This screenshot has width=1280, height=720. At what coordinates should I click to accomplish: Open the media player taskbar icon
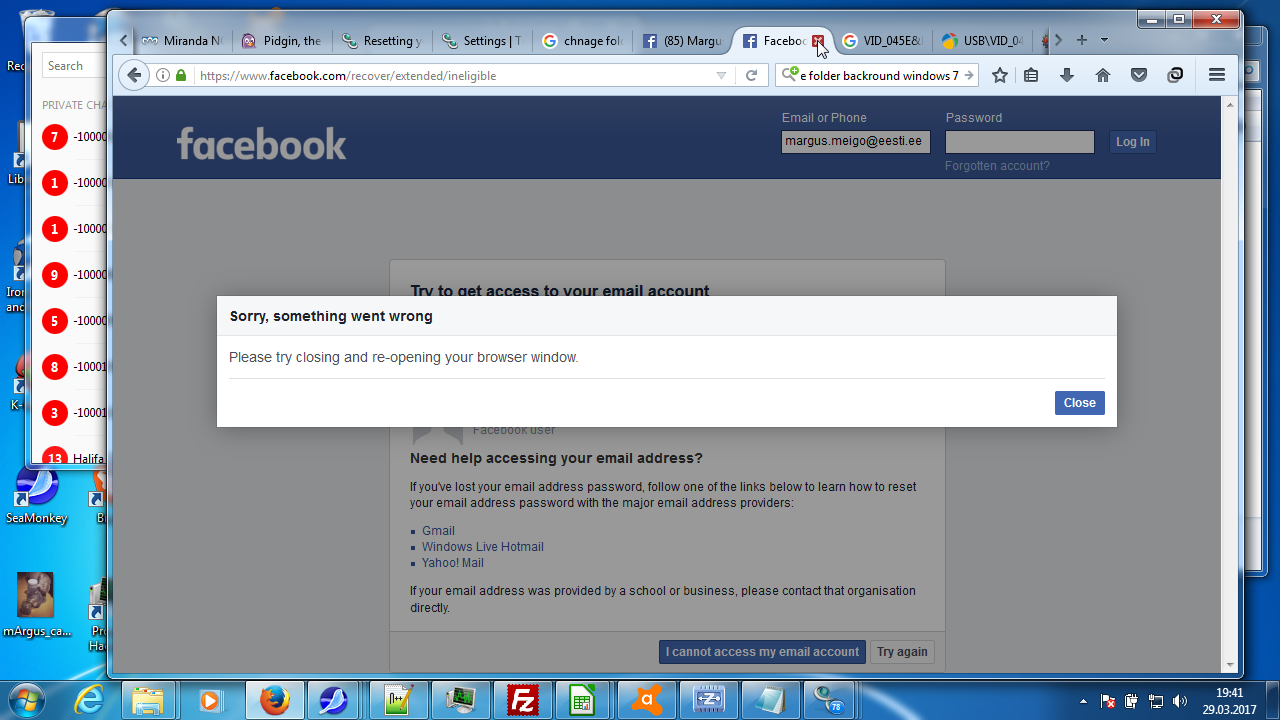210,700
